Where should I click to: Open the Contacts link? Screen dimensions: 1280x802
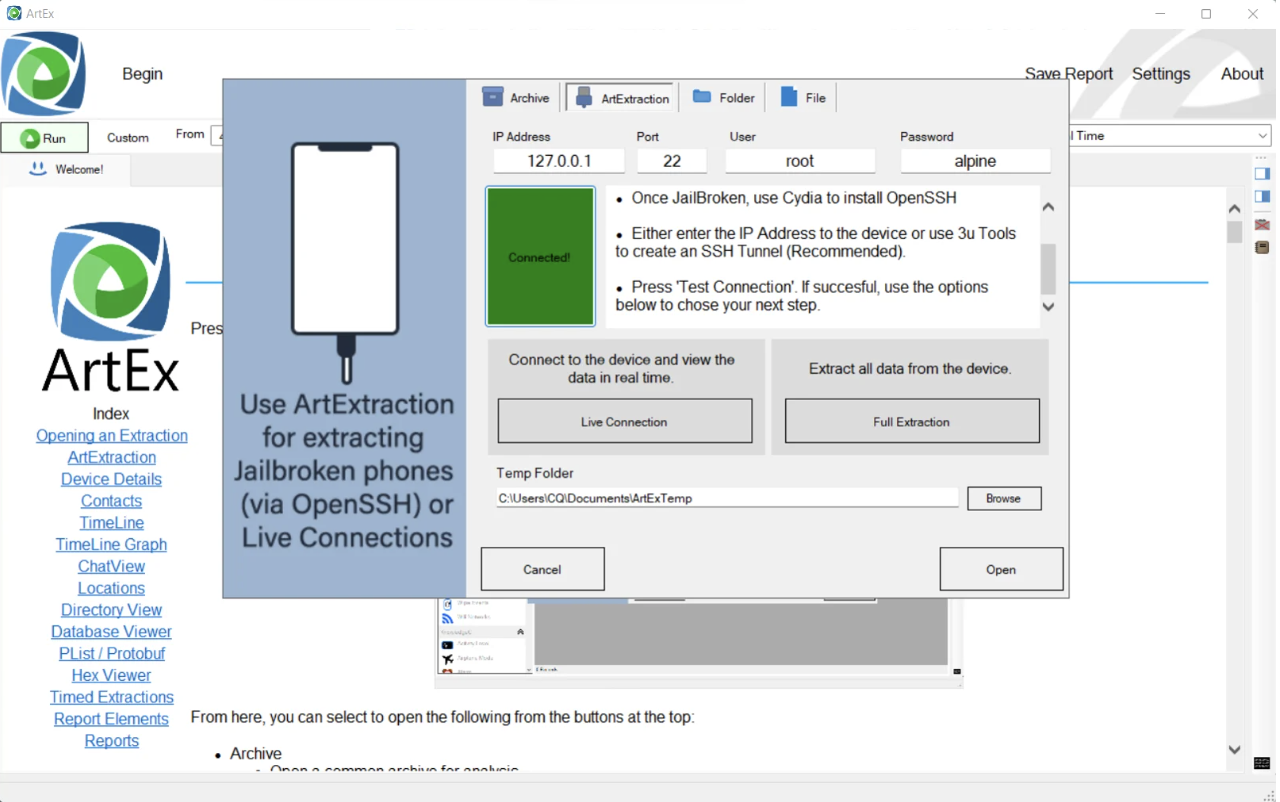(111, 501)
